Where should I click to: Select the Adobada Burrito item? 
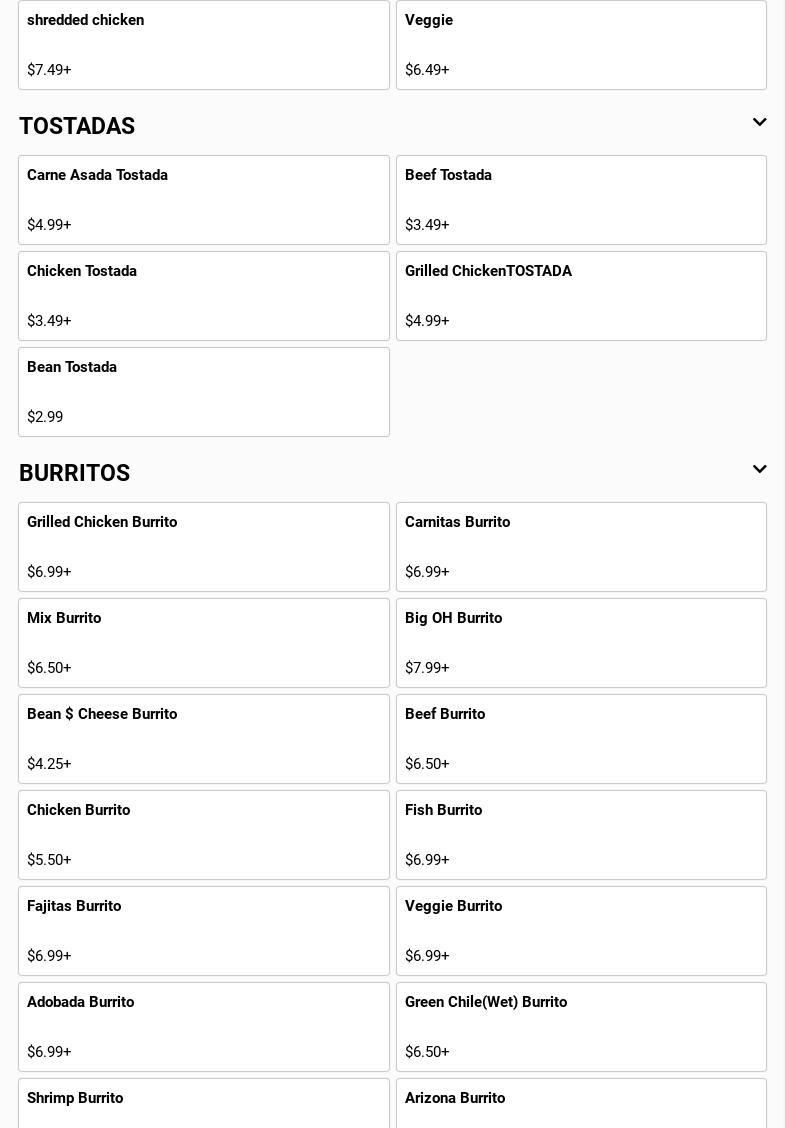pos(204,1027)
